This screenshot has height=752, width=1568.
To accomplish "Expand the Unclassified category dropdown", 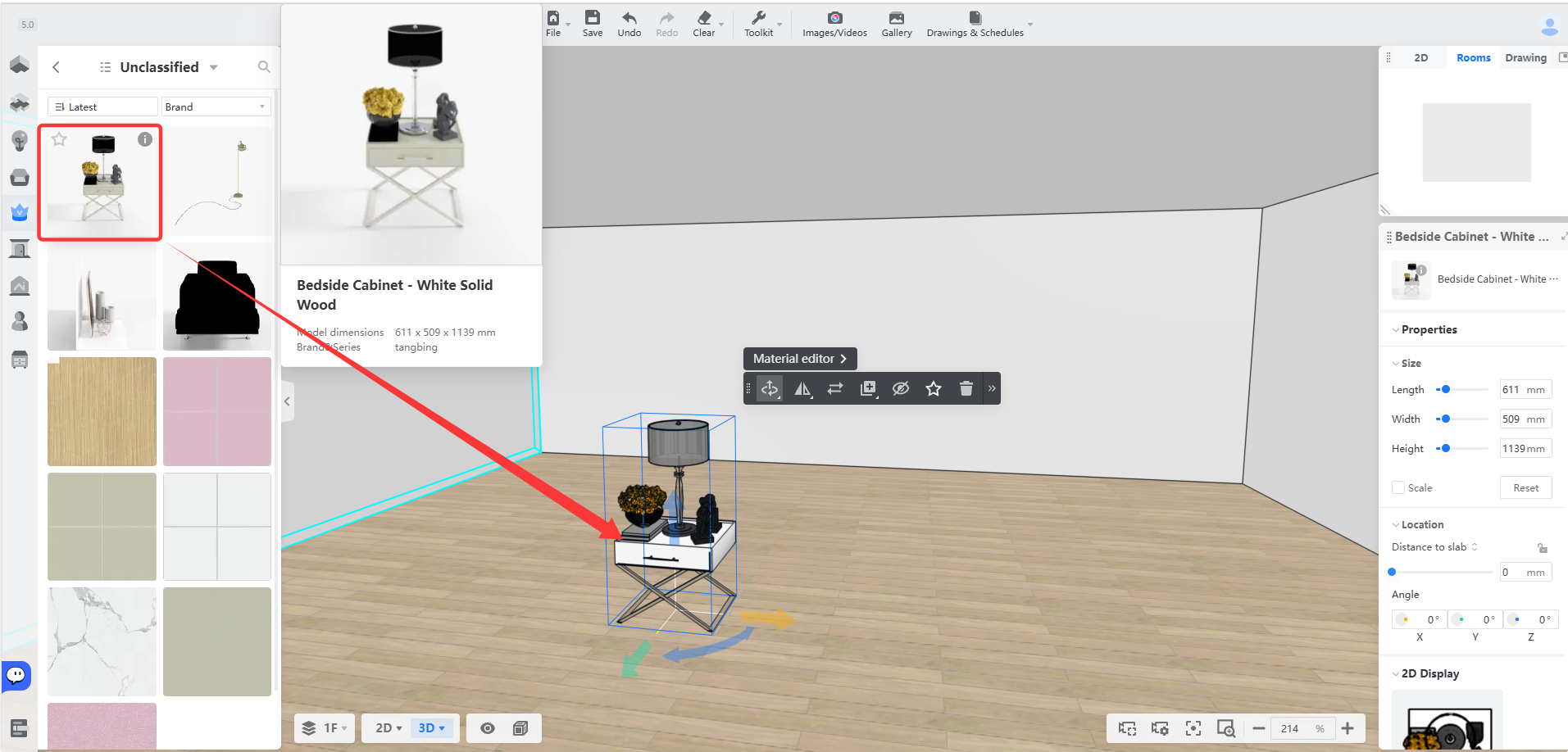I will coord(214,67).
